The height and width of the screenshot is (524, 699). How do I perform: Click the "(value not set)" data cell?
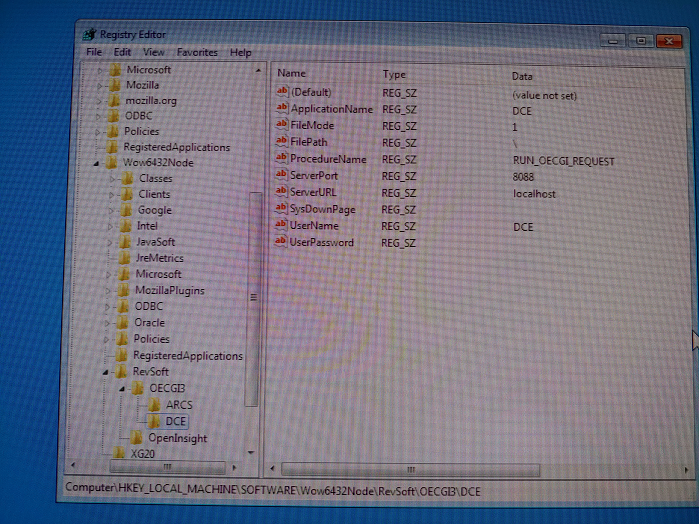(x=544, y=95)
